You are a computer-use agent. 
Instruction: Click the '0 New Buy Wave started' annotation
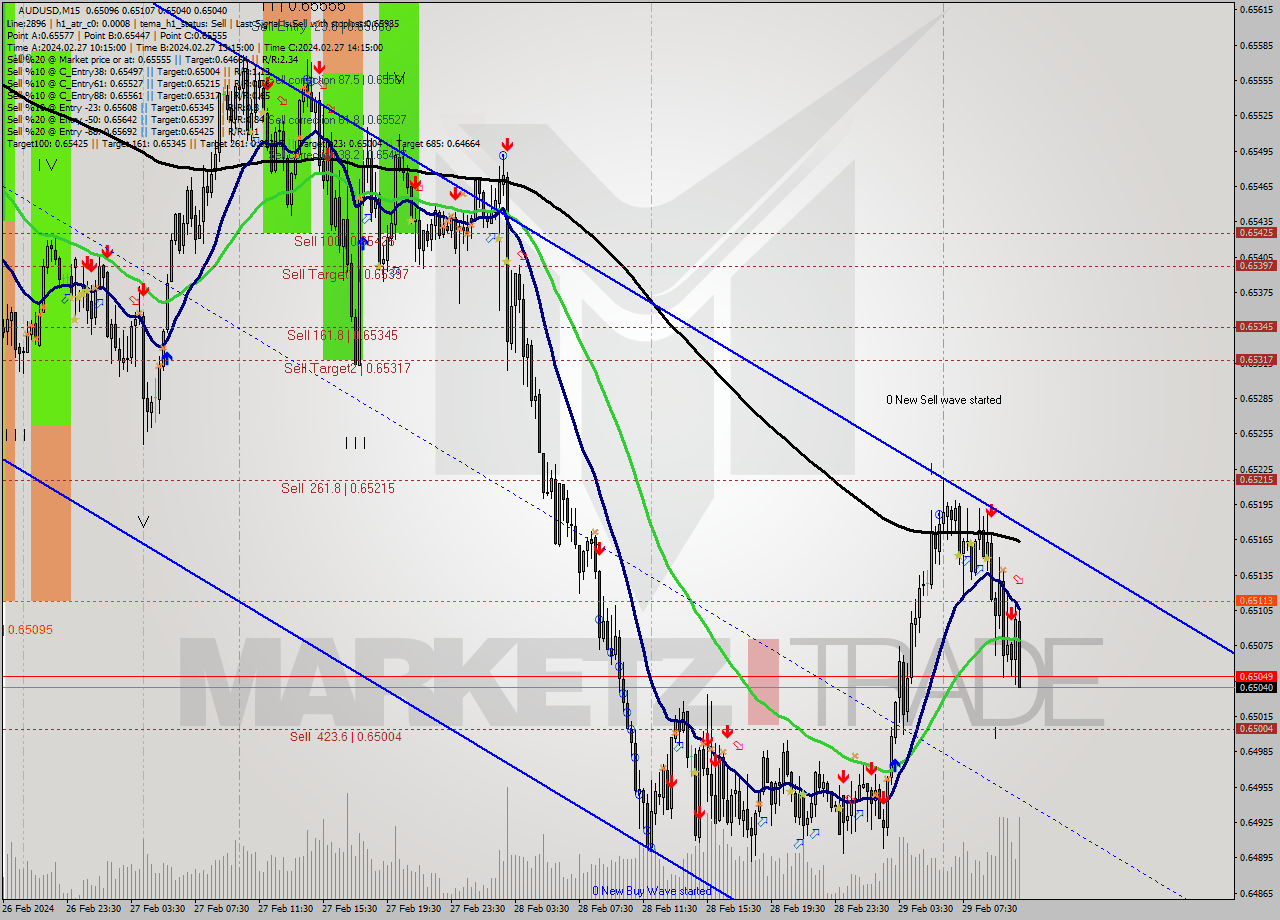(x=651, y=891)
